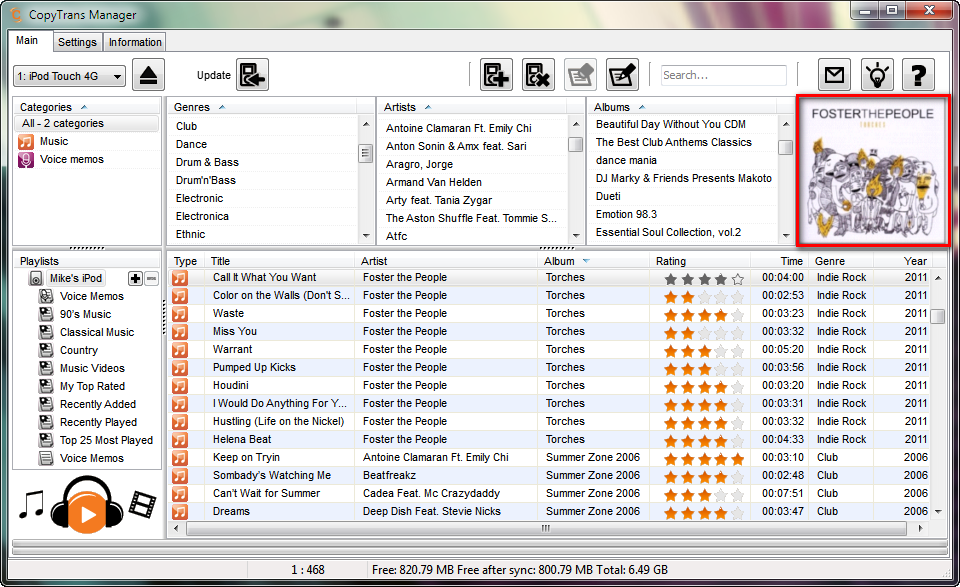Screen dimensions: 960x587
Task: Click the Top 25 Most Played playlist icon
Action: pos(45,440)
